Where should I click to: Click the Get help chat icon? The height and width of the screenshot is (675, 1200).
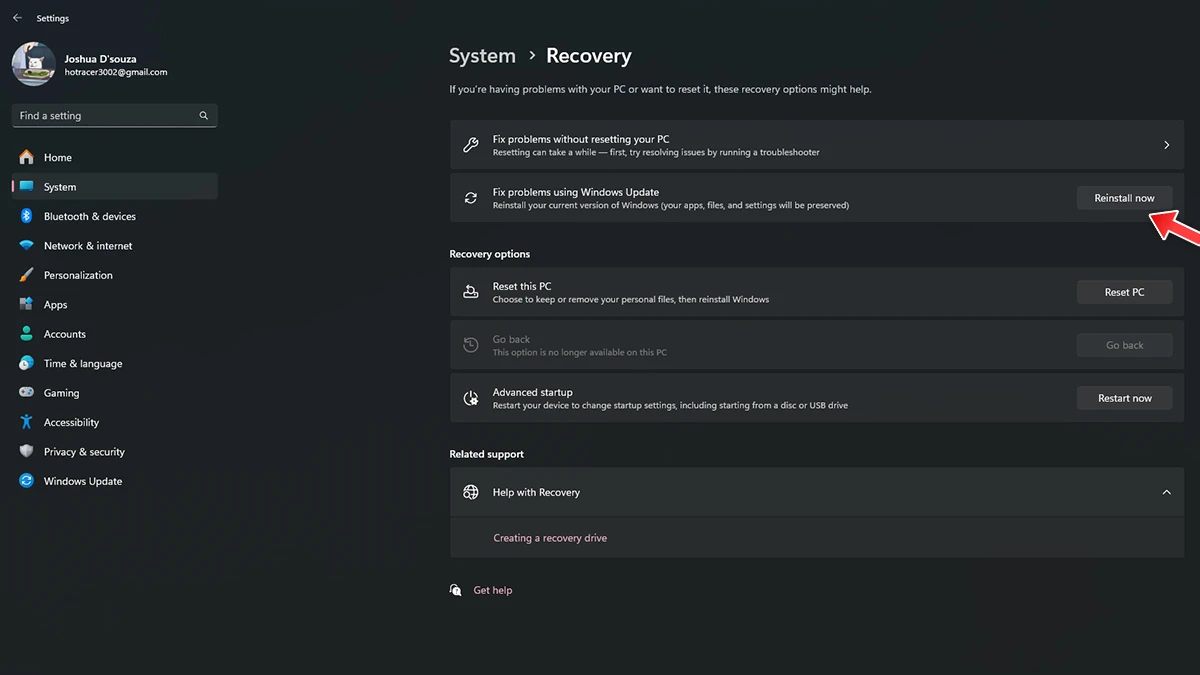click(456, 590)
